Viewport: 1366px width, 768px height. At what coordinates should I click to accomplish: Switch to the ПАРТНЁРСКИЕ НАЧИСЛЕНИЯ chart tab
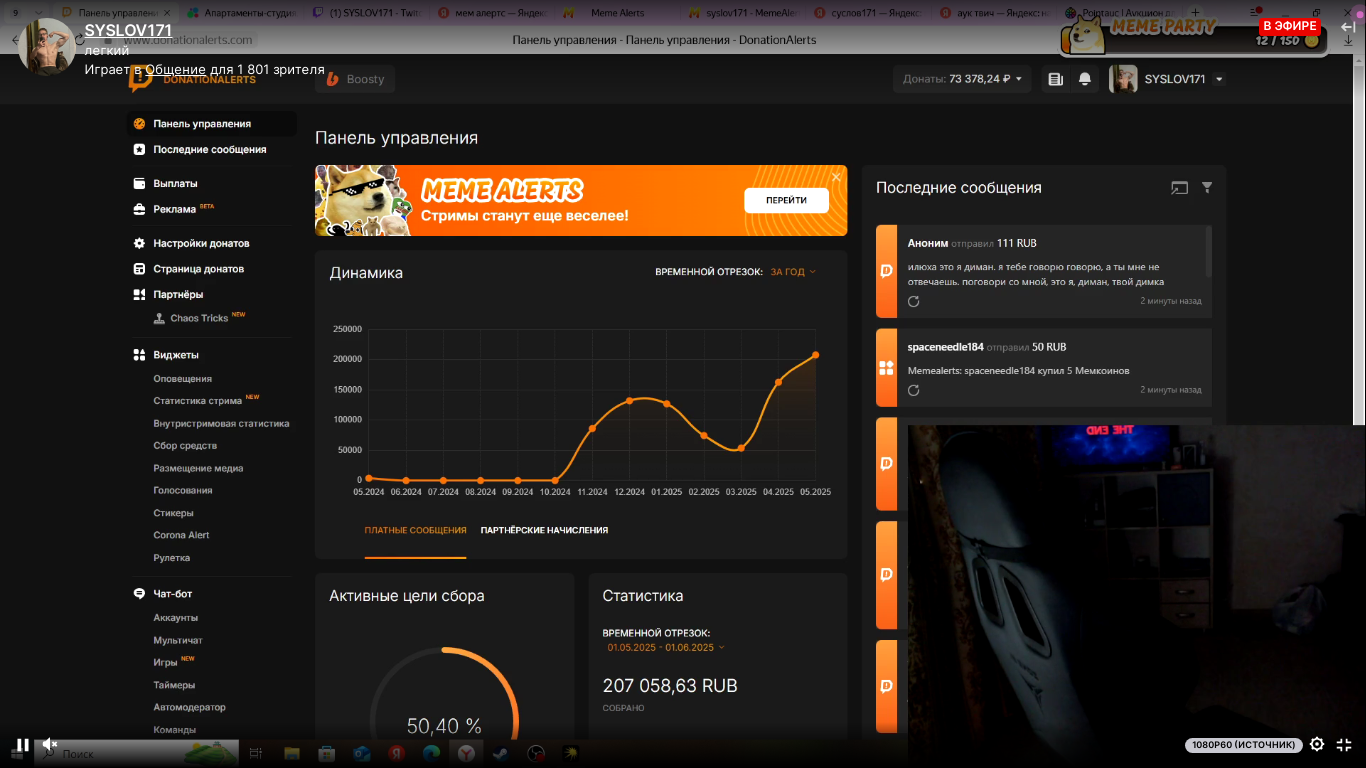click(x=544, y=530)
